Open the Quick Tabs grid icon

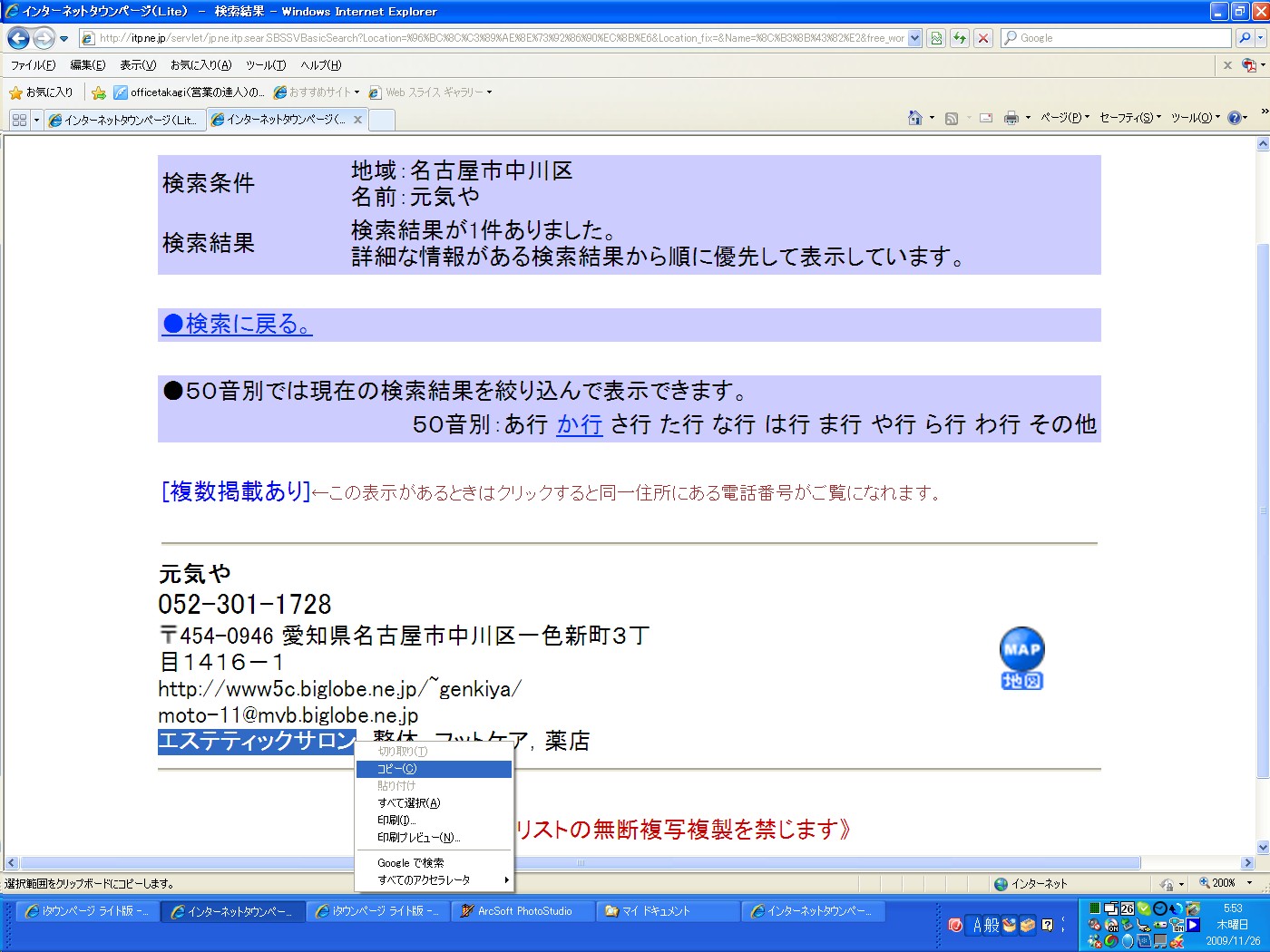click(x=20, y=120)
